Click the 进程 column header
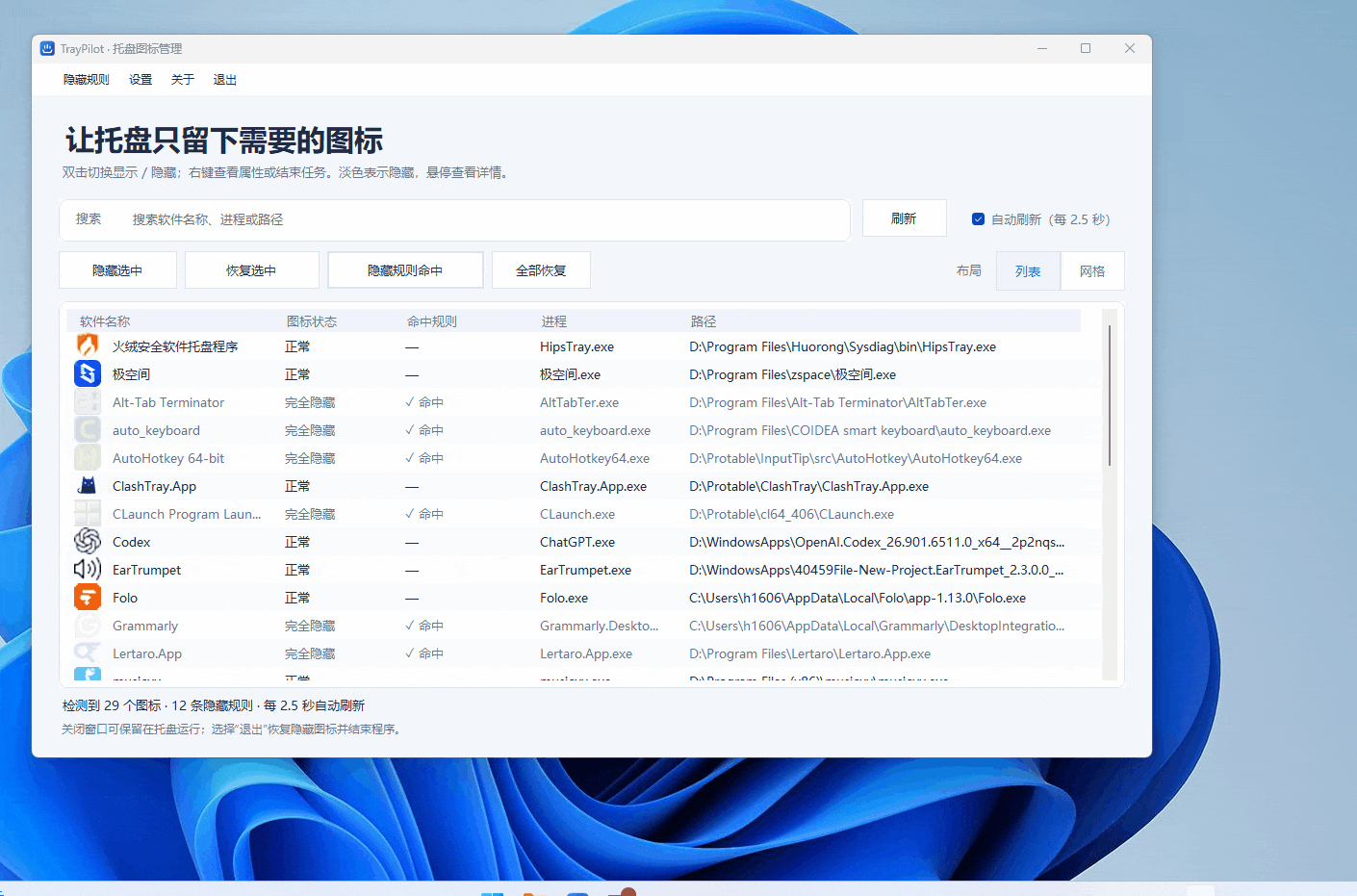 554,321
